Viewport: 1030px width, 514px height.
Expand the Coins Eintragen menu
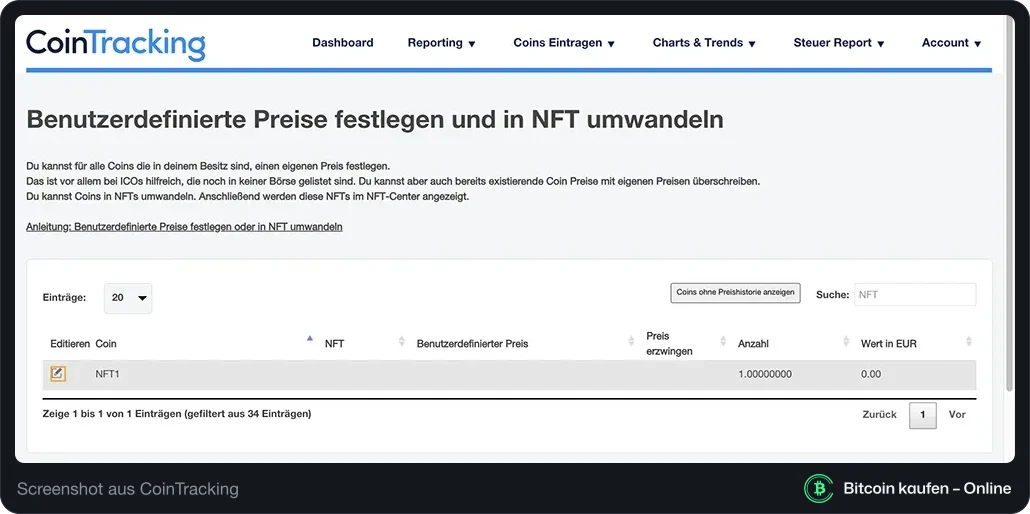(x=564, y=43)
